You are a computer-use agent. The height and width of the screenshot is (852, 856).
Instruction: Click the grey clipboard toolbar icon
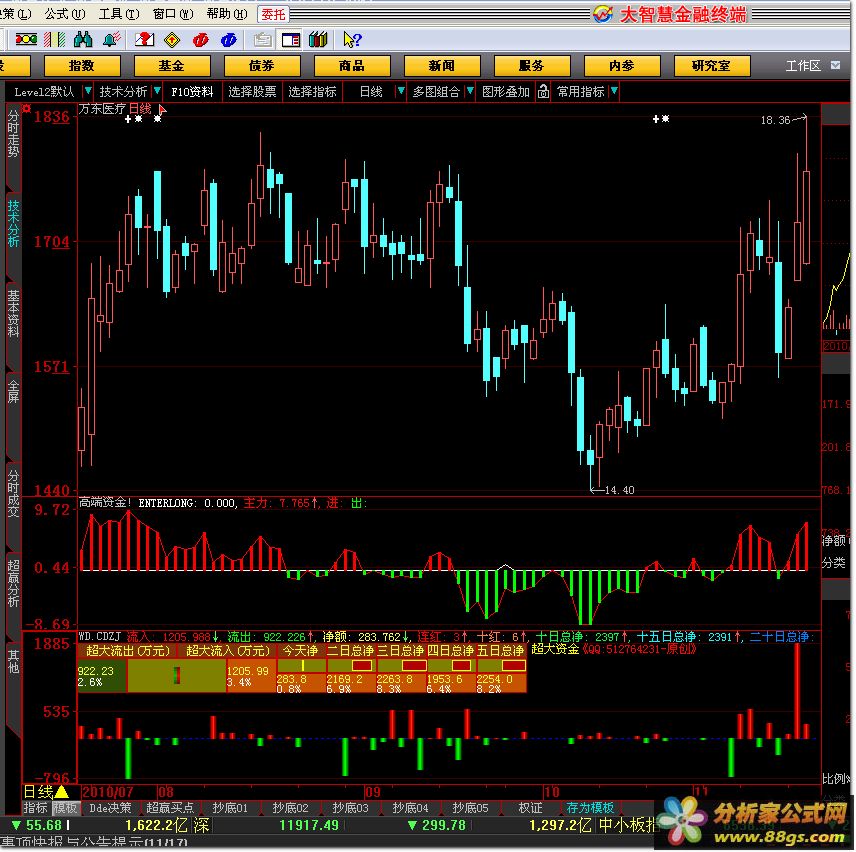(263, 40)
